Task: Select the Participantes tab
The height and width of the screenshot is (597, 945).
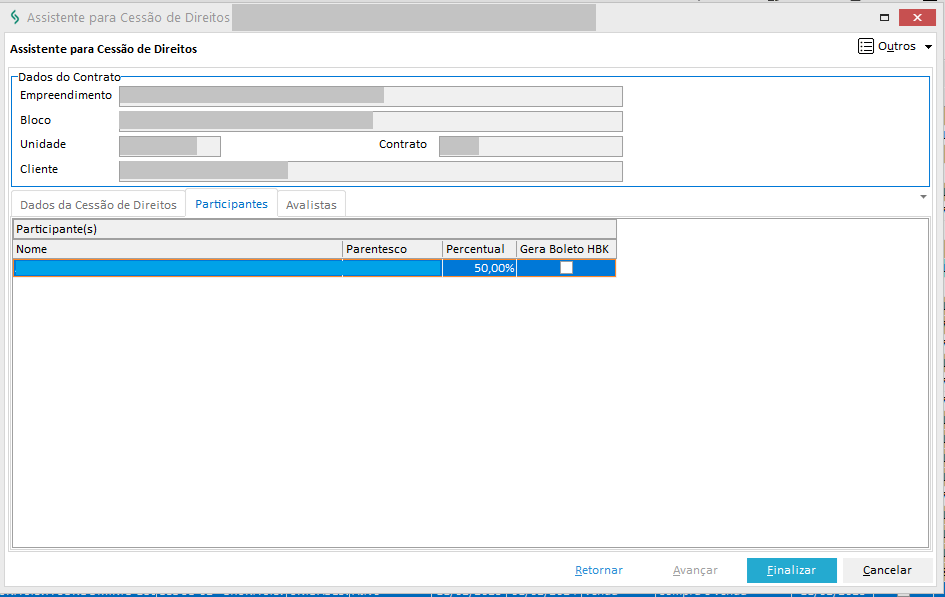Action: [231, 204]
